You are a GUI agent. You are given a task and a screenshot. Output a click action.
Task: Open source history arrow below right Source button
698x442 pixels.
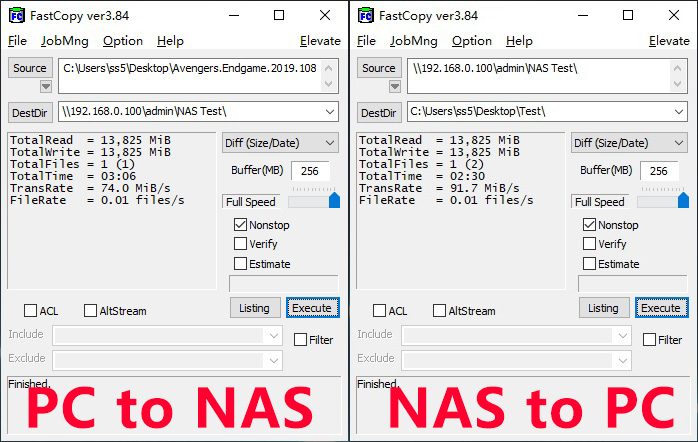coord(394,86)
